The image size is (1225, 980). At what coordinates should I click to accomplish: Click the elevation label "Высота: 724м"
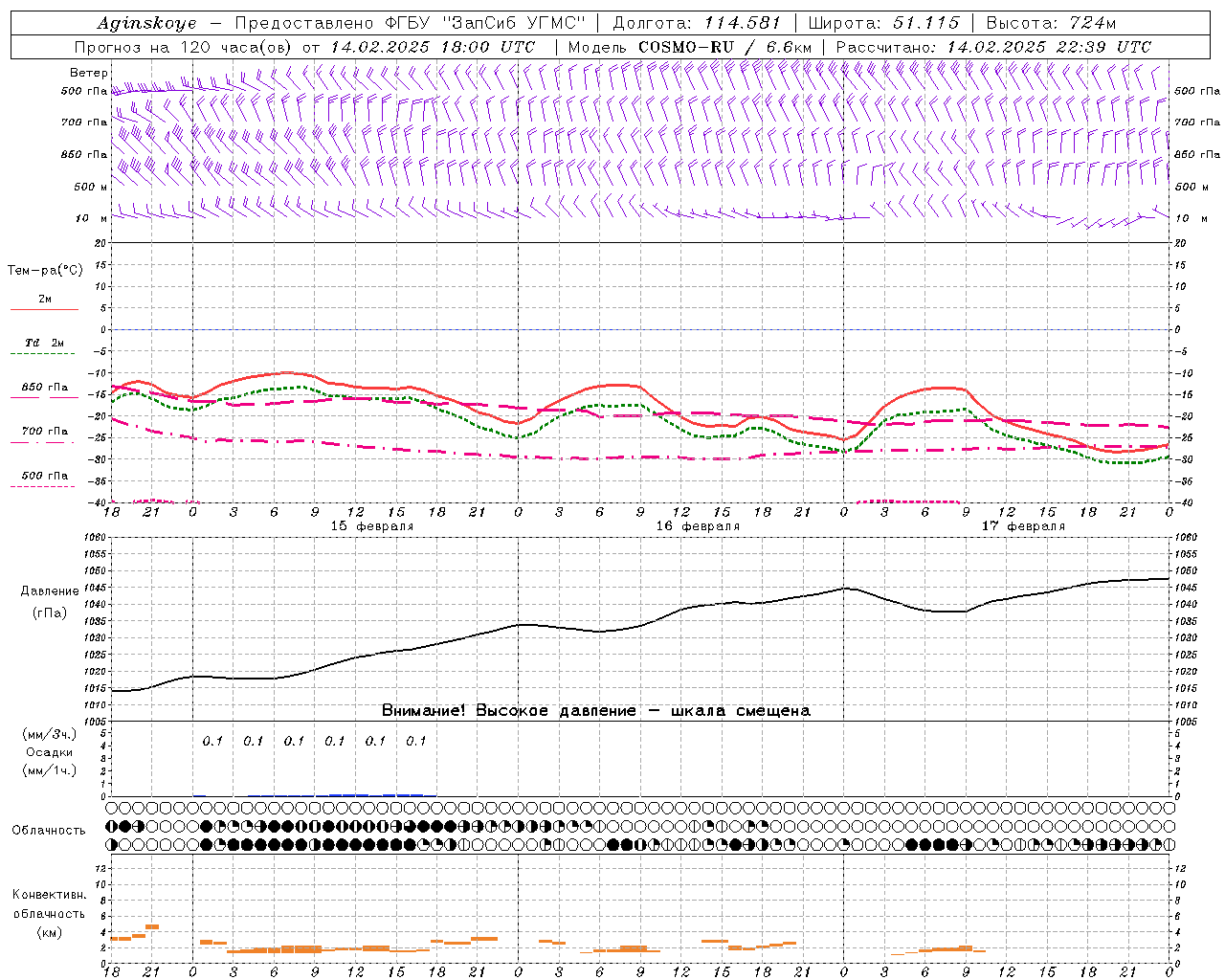(x=1051, y=23)
